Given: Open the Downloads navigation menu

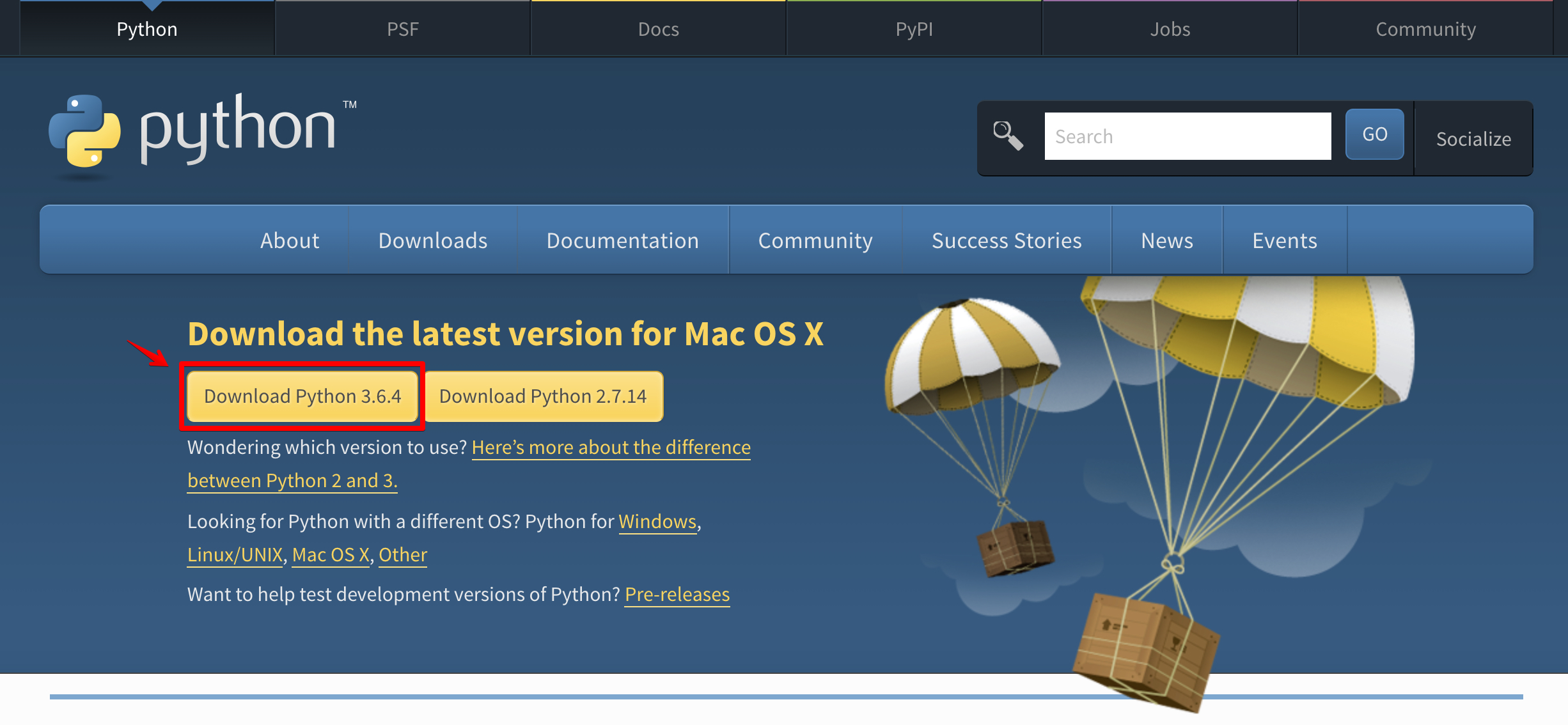Looking at the screenshot, I should [x=433, y=240].
